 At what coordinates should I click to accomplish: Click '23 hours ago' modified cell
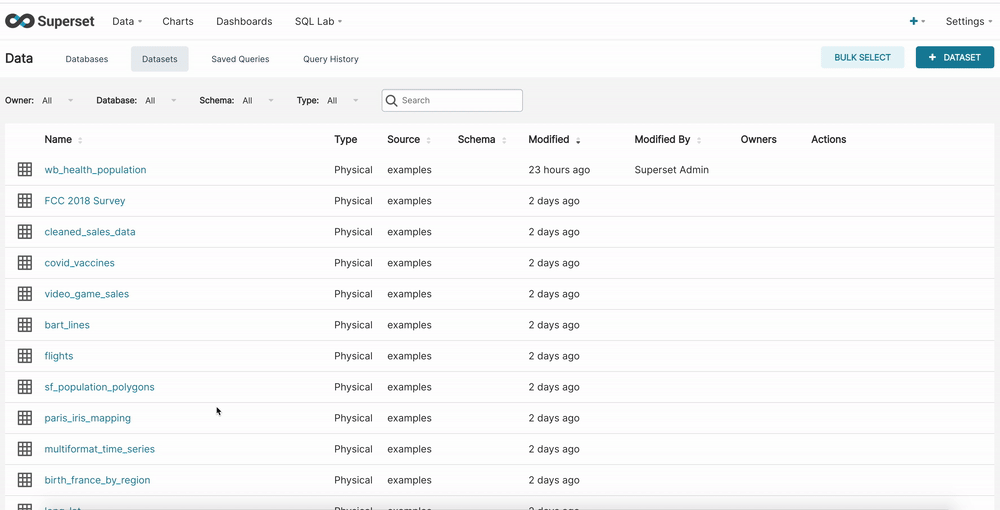pos(559,170)
